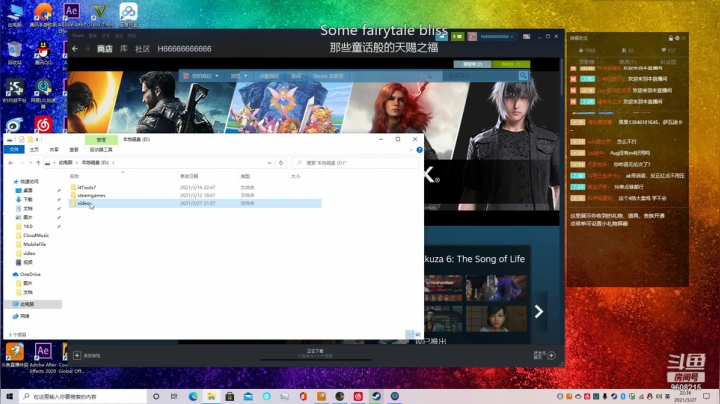Click the green 管理 contextual tab
This screenshot has height=404, width=720.
(101, 140)
